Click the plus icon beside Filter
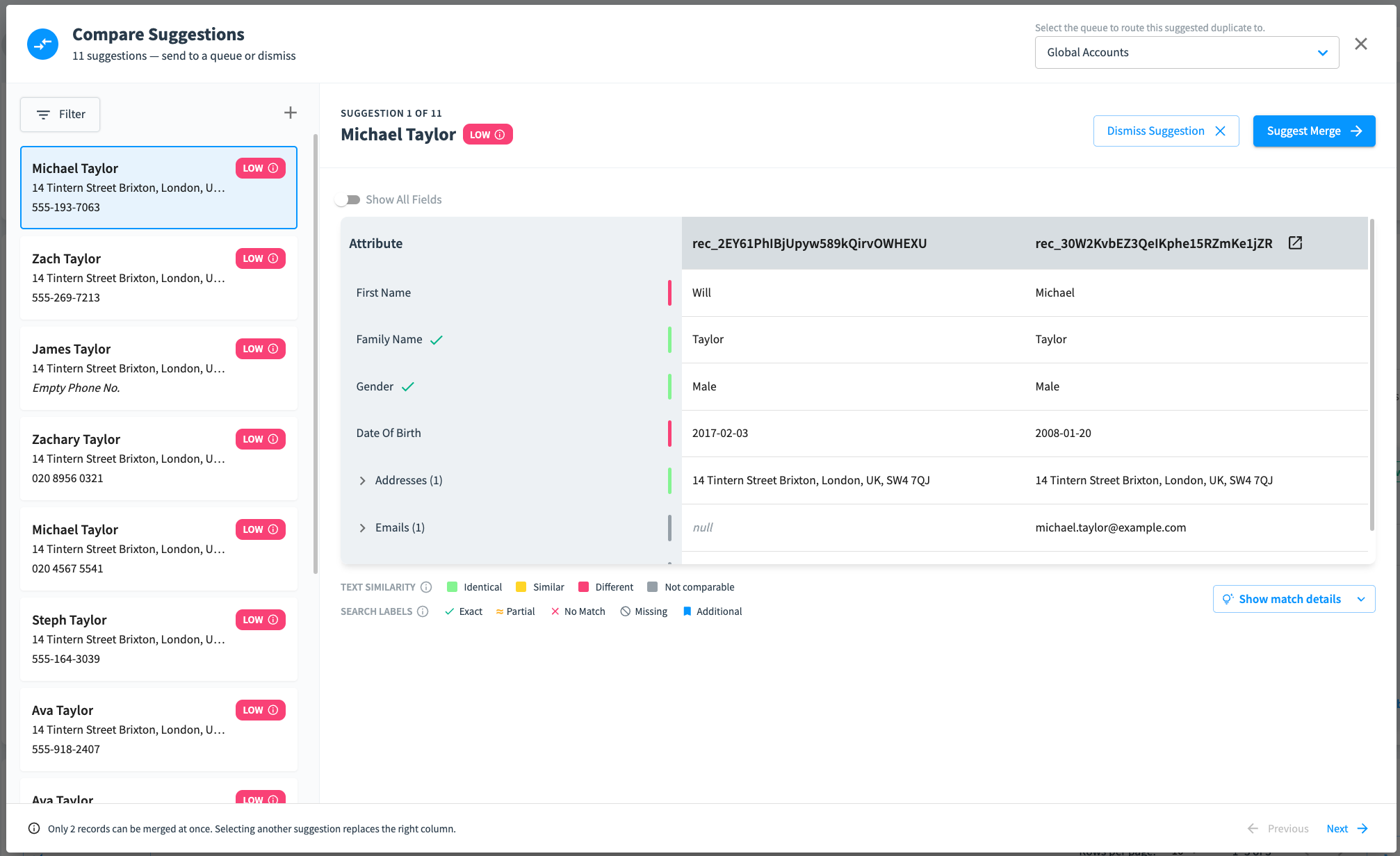Viewport: 1400px width, 856px height. pyautogui.click(x=291, y=113)
